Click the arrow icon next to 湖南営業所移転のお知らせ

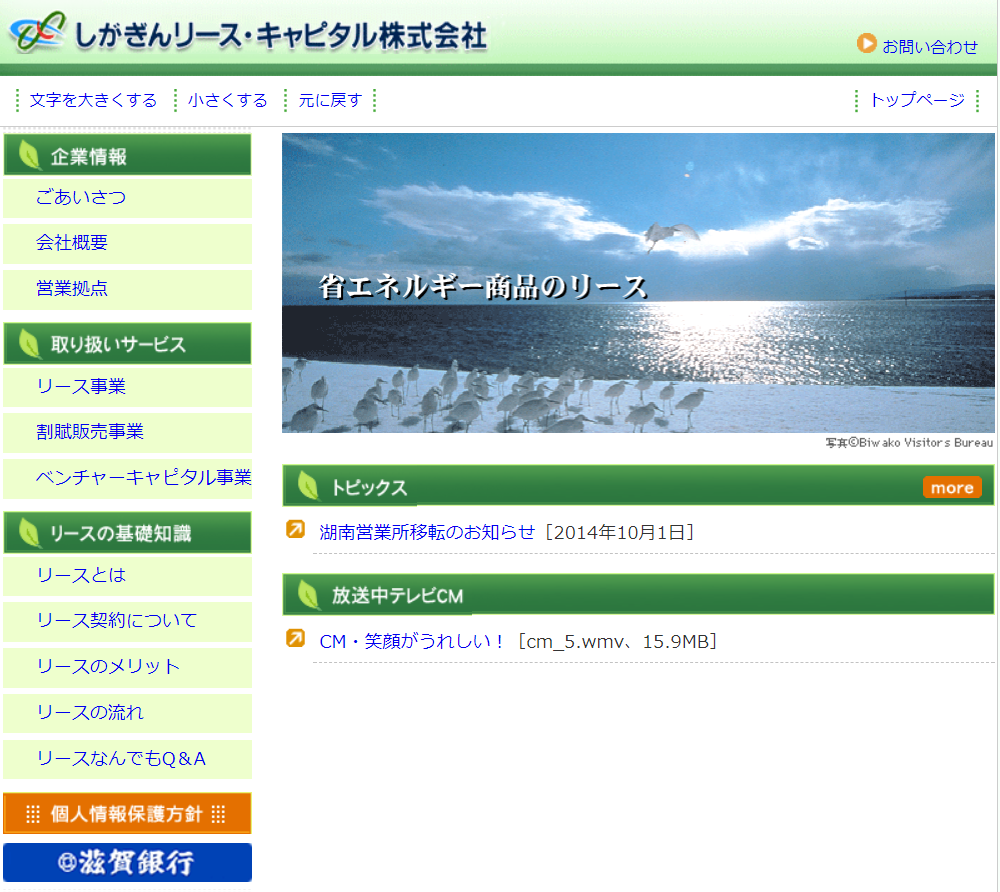pyautogui.click(x=295, y=530)
